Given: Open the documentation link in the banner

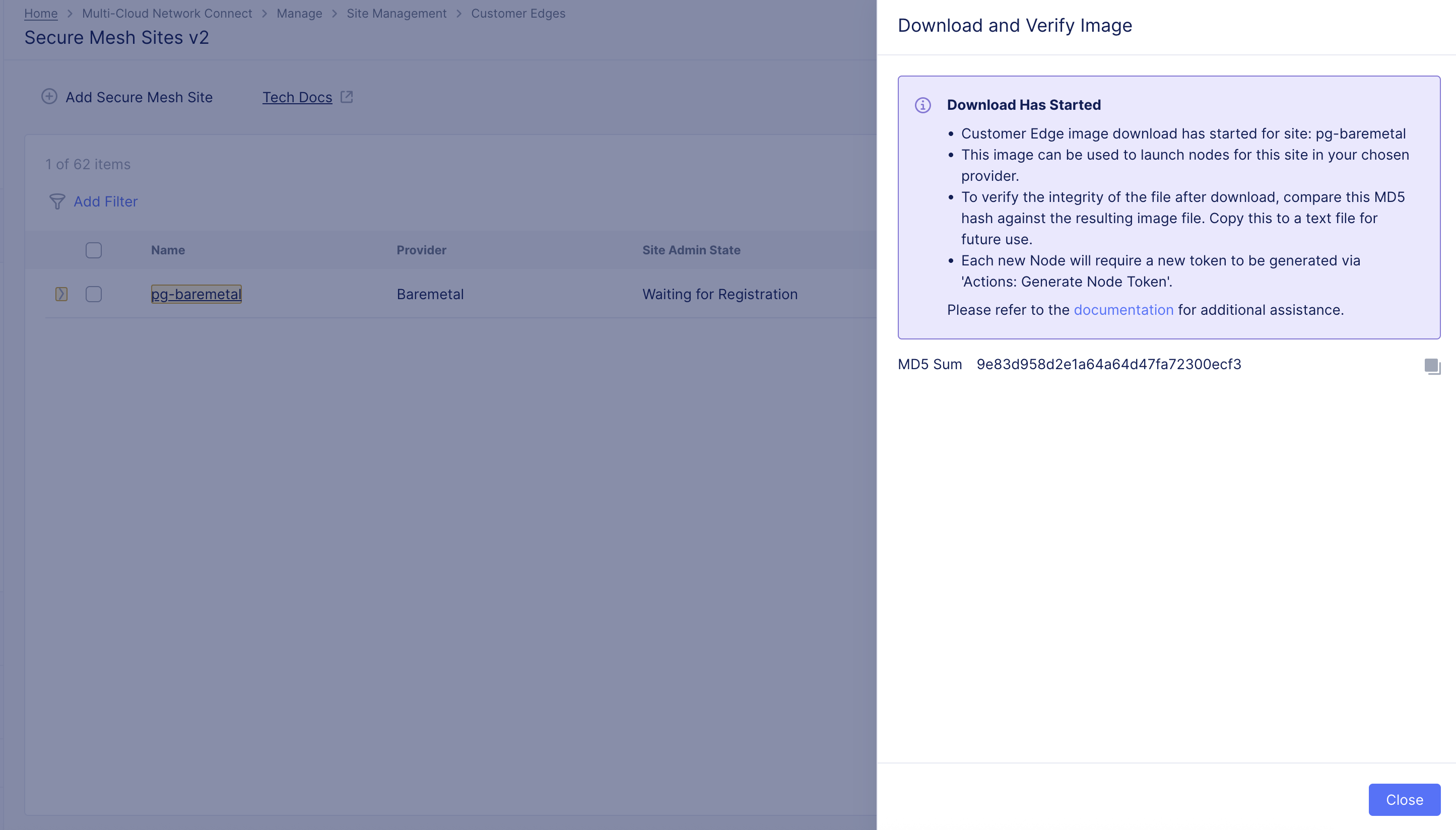Looking at the screenshot, I should 1123,310.
